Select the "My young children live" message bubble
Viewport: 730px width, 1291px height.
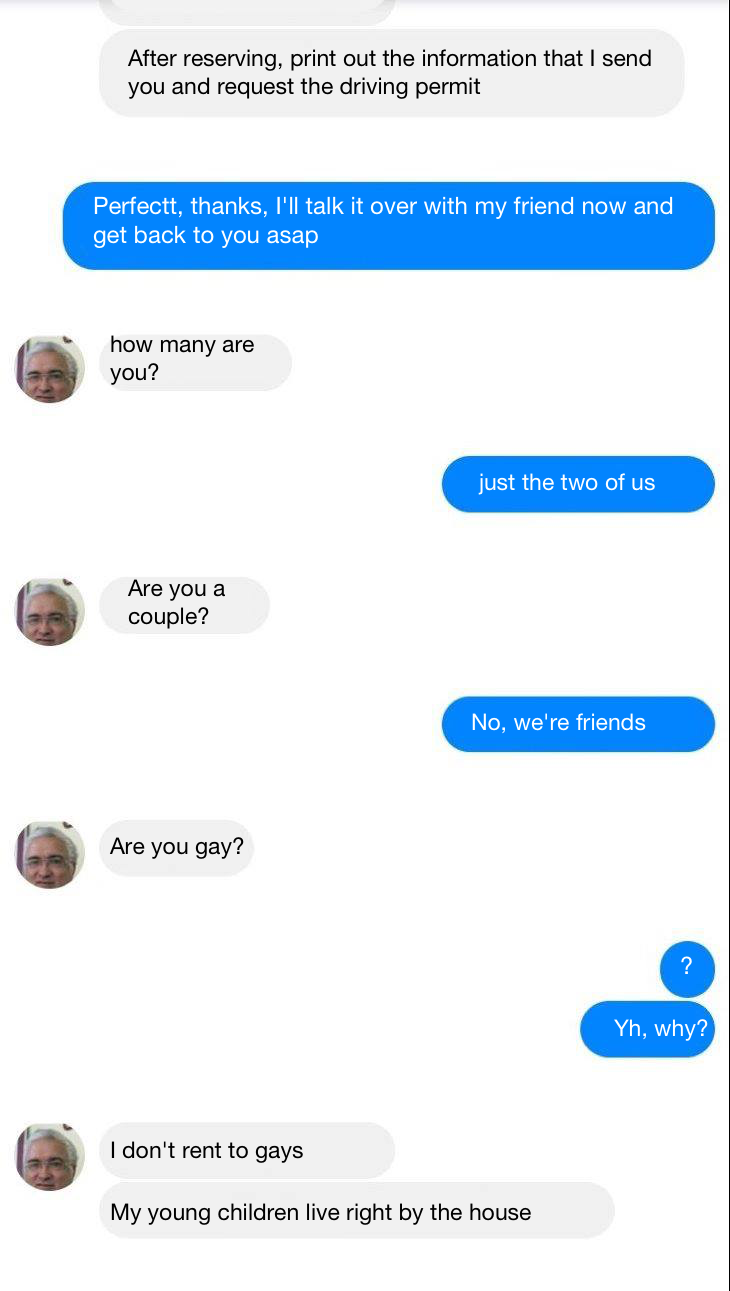point(356,1211)
